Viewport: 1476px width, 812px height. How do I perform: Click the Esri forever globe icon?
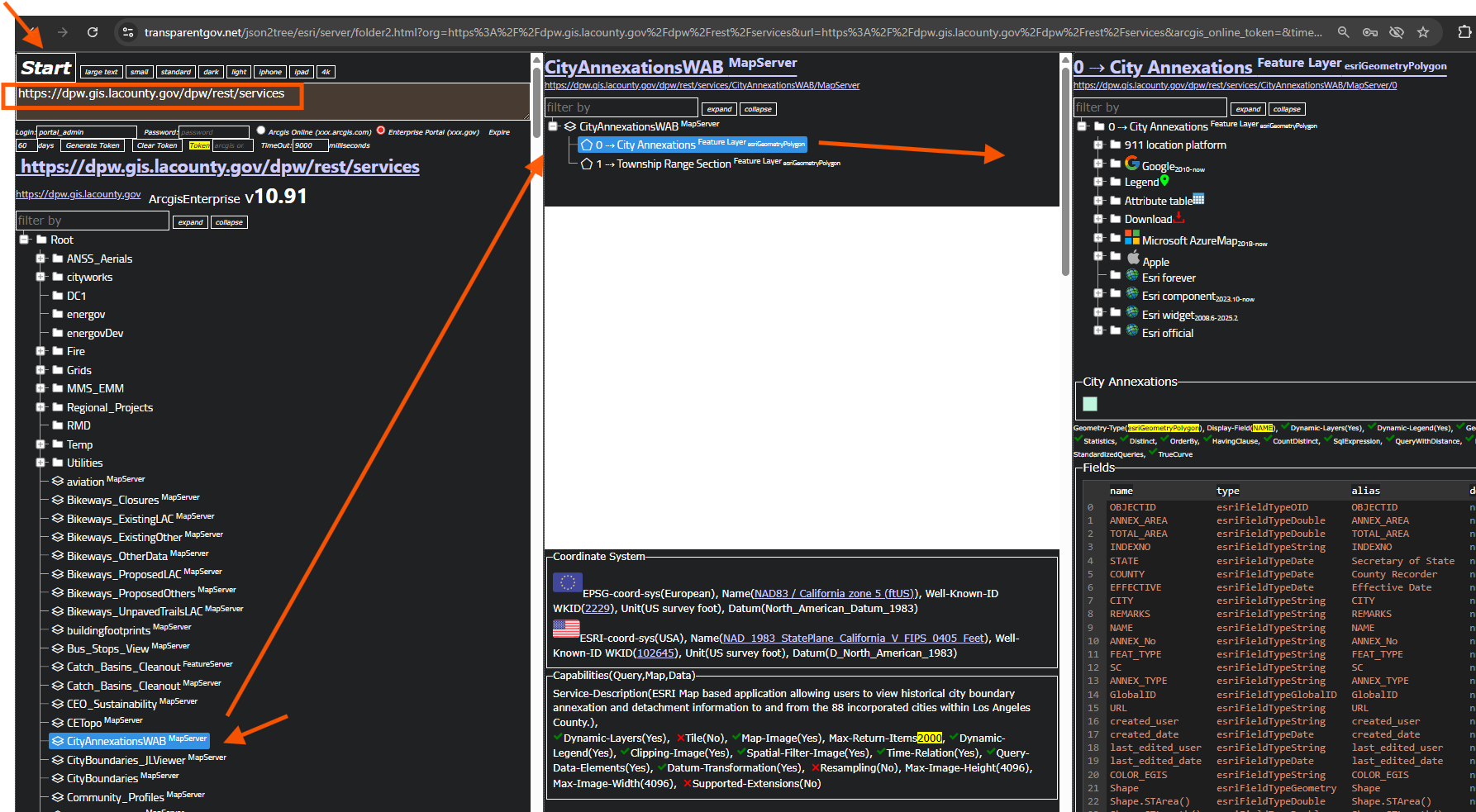[1131, 276]
